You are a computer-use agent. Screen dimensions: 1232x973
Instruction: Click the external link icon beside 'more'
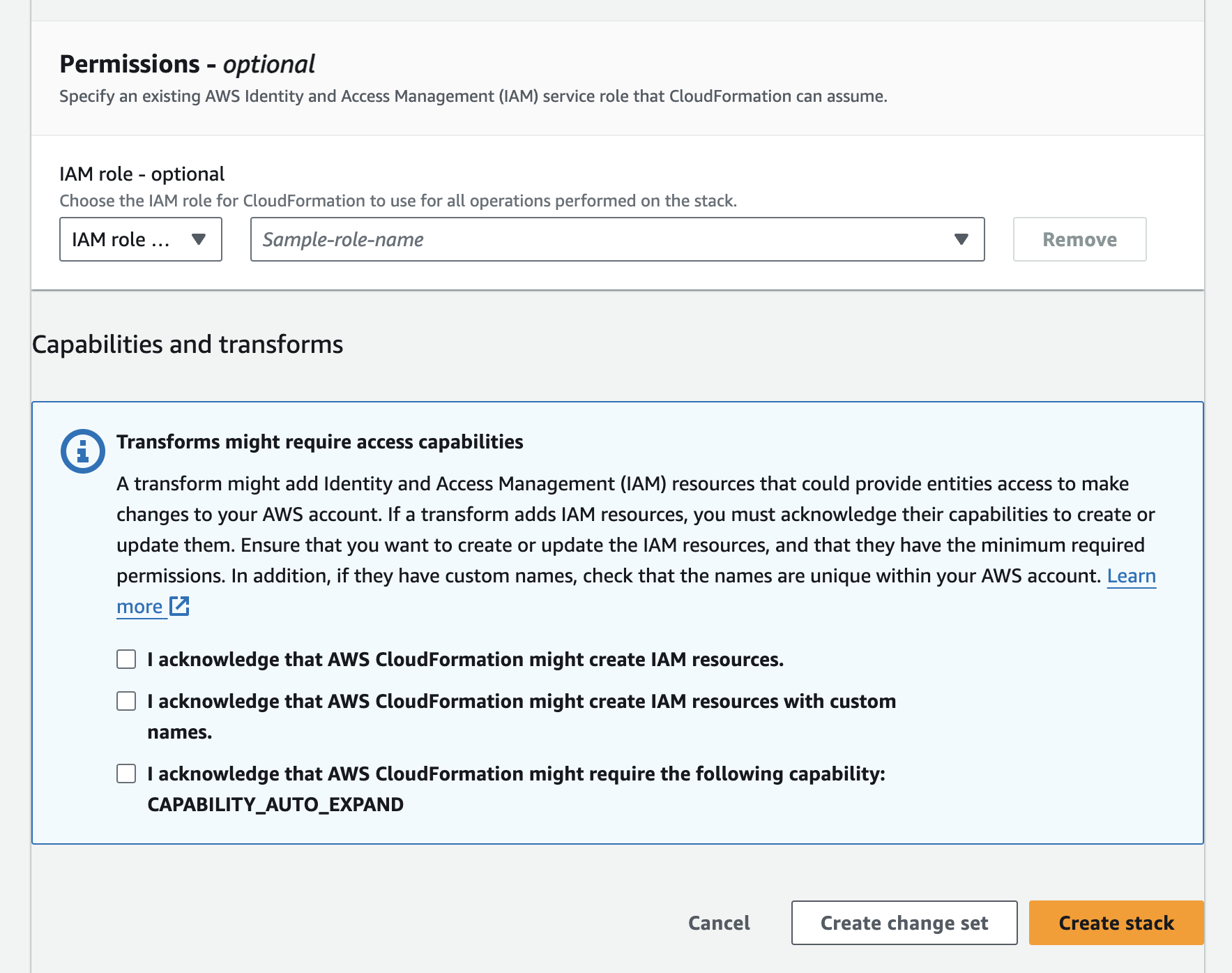[180, 606]
